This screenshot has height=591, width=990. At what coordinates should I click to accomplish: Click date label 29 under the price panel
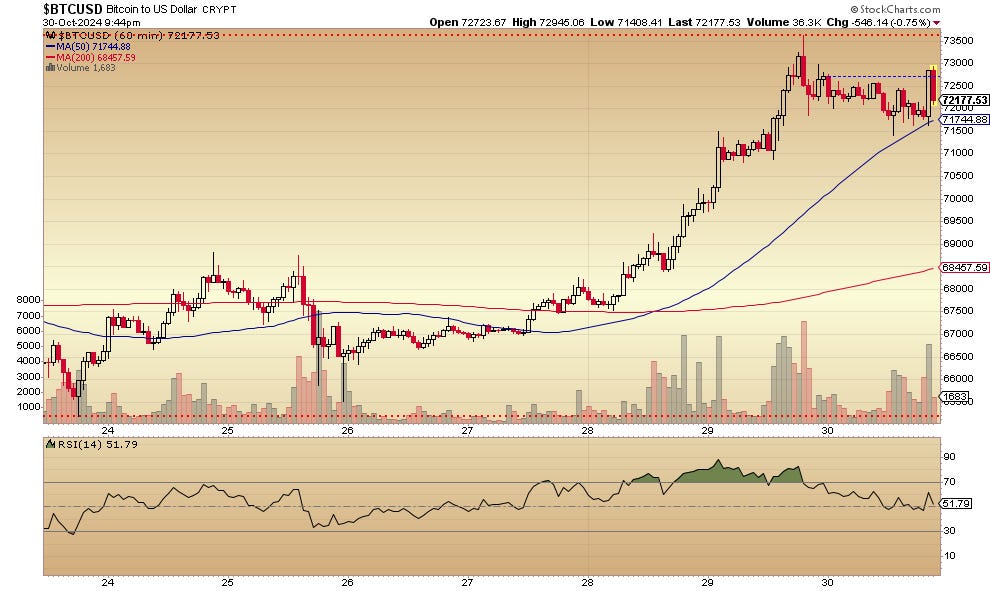point(707,431)
